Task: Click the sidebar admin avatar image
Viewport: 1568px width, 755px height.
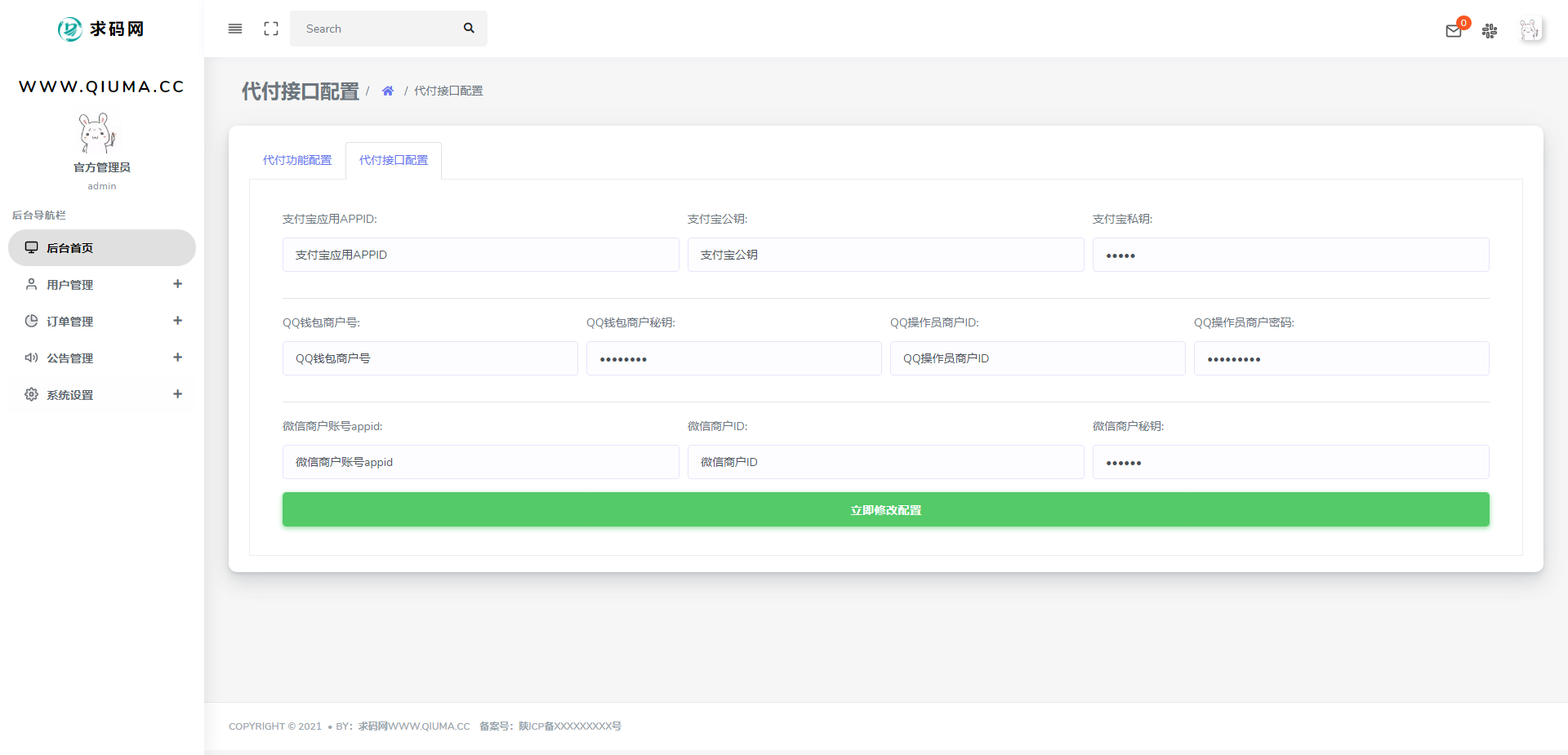Action: click(98, 133)
